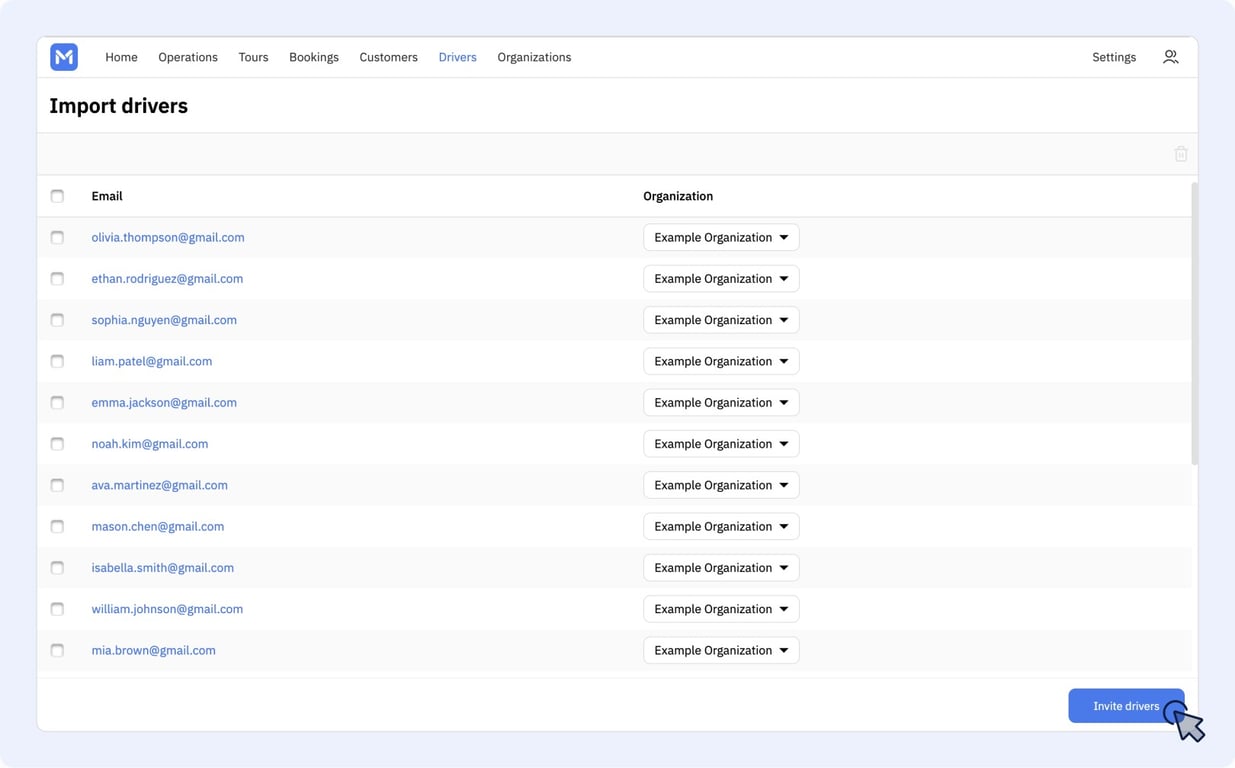Select isabella.smith@gmail.com row checkbox
Screen dimensions: 1235x768
coord(57,568)
